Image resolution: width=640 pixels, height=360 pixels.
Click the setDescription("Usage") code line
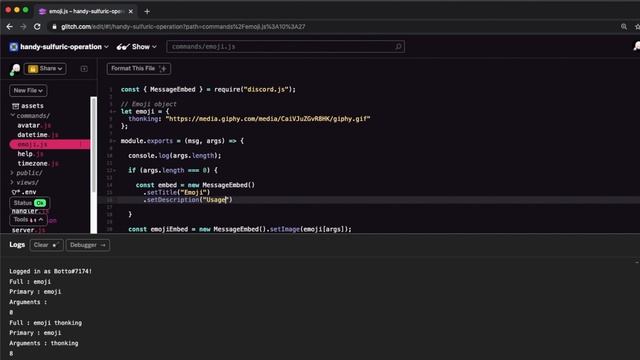(x=188, y=200)
